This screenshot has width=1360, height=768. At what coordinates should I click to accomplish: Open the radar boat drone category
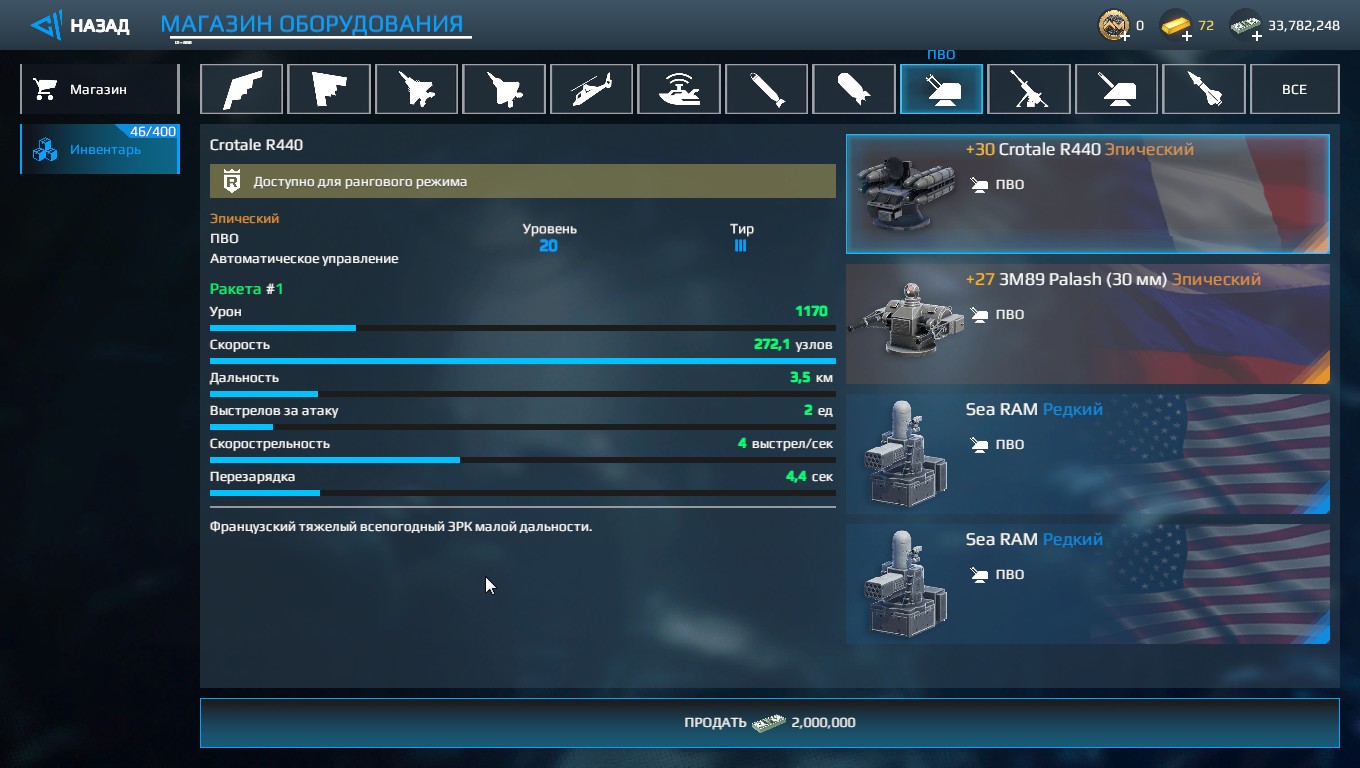pyautogui.click(x=679, y=89)
